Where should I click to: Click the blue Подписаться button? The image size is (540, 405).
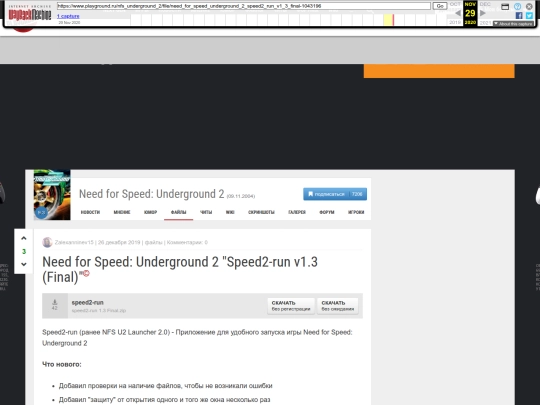coord(335,194)
